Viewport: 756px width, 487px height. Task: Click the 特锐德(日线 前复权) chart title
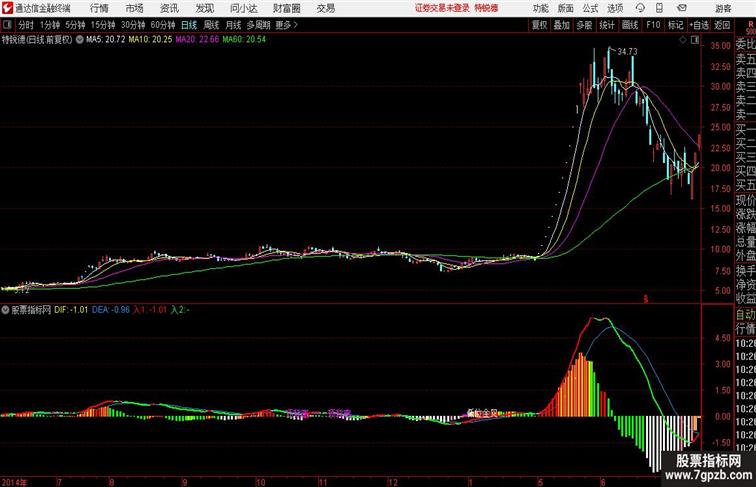37,40
